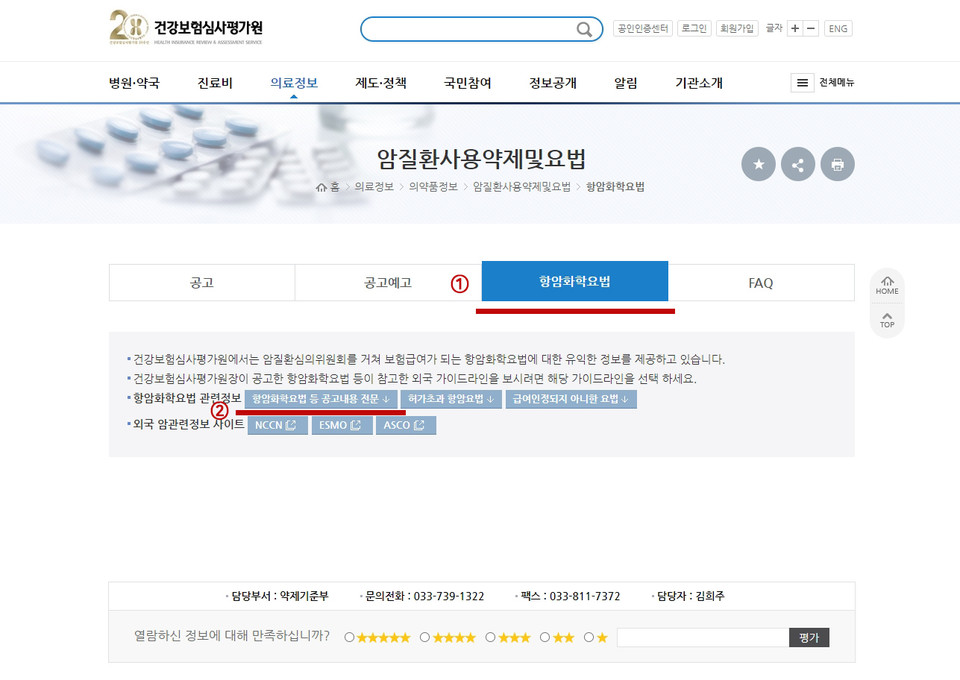Click the search magnifier icon
Viewport: 960px width, 680px height.
pyautogui.click(x=584, y=29)
